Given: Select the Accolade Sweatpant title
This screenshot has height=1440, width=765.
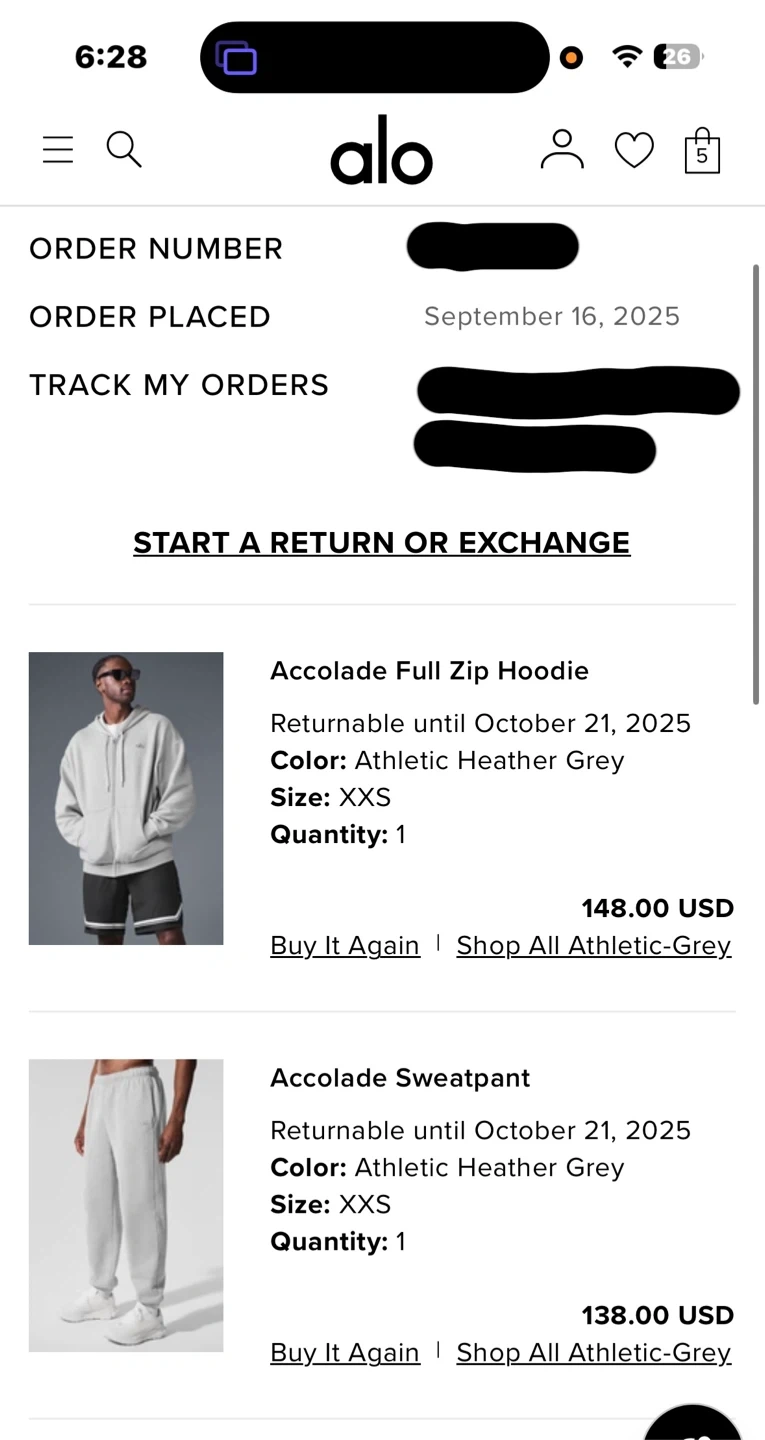Looking at the screenshot, I should click(x=400, y=1078).
